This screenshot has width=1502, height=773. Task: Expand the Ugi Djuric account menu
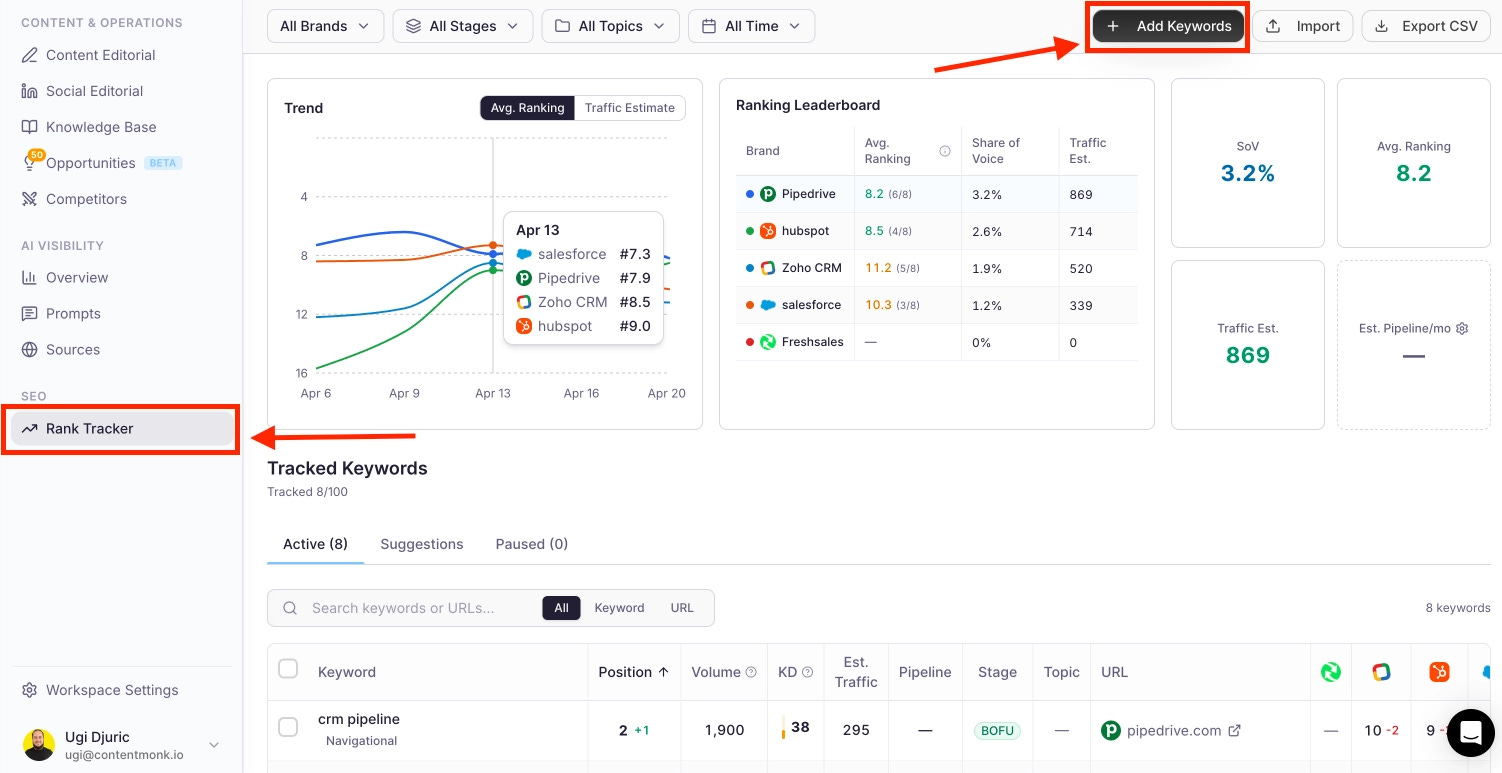[213, 745]
